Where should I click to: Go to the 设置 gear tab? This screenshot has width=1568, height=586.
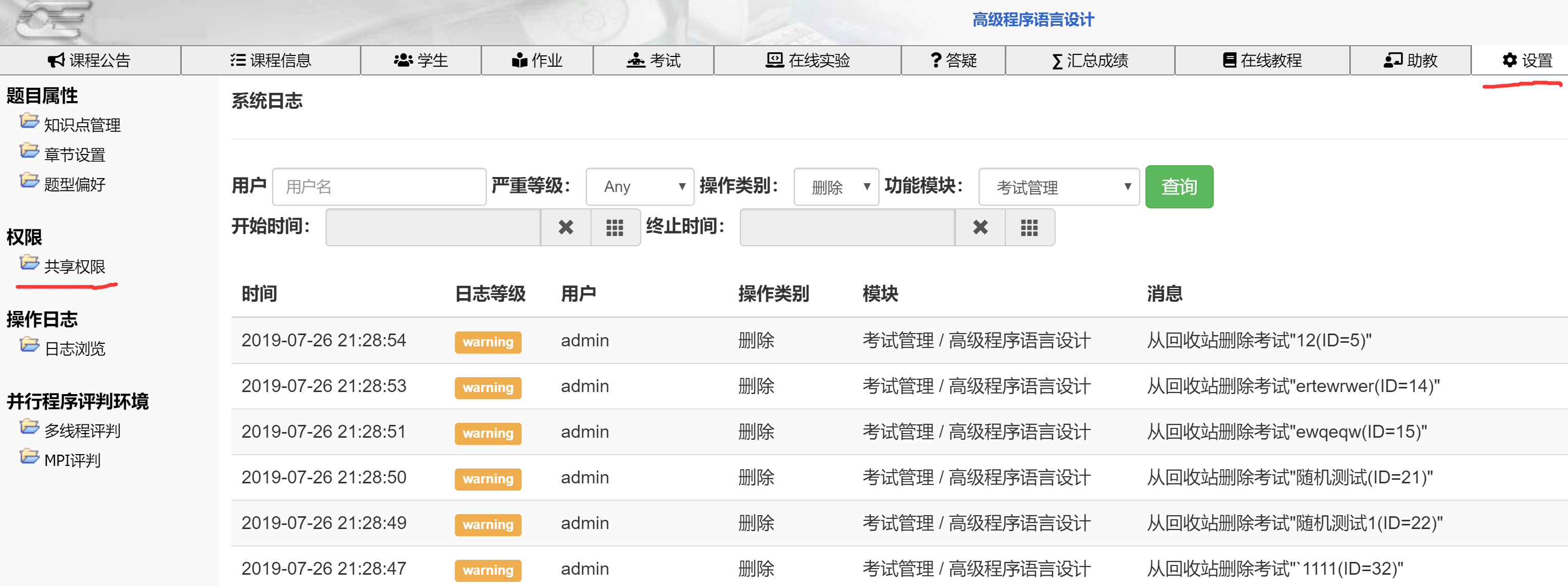click(x=1527, y=60)
